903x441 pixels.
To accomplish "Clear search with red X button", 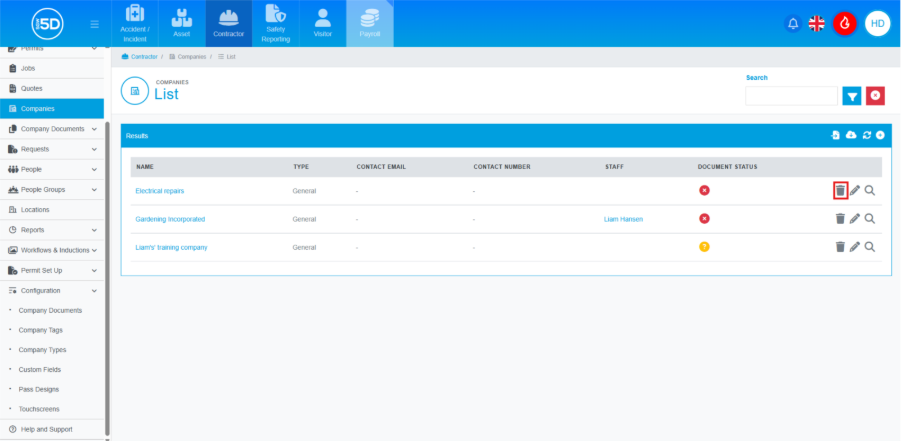I will pyautogui.click(x=876, y=96).
